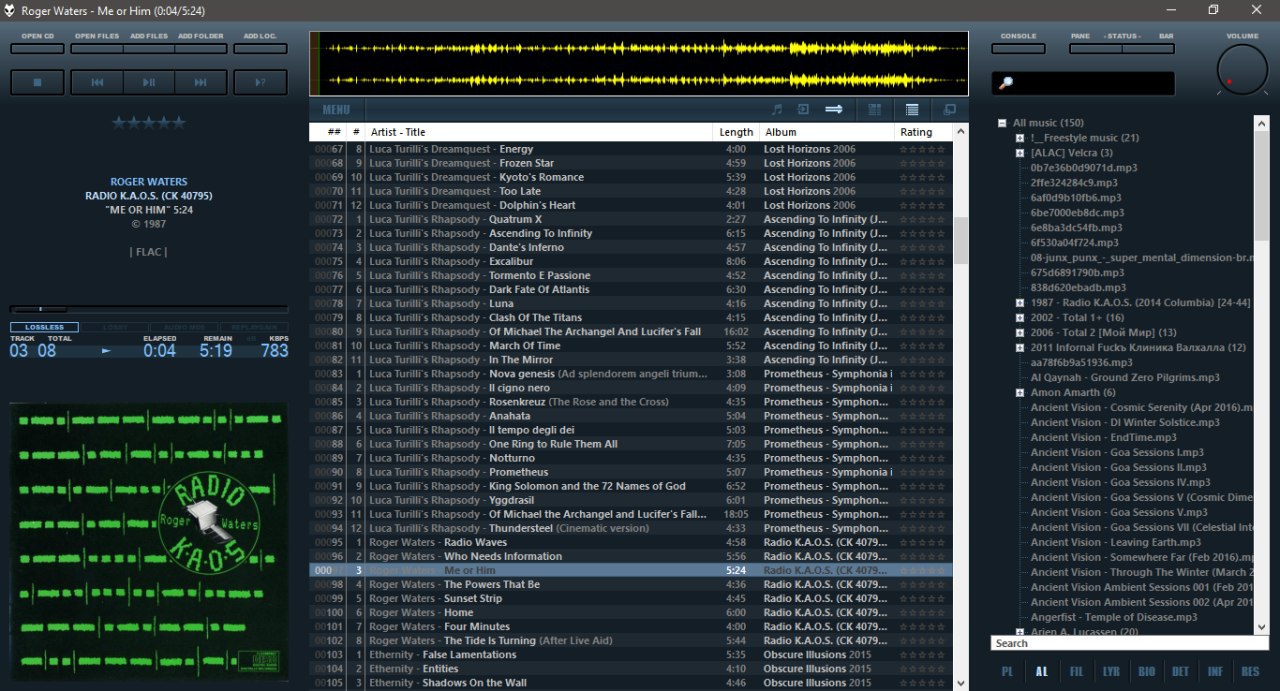The width and height of the screenshot is (1280, 691).
Task: Click the Add Loc. button
Action: [x=260, y=48]
